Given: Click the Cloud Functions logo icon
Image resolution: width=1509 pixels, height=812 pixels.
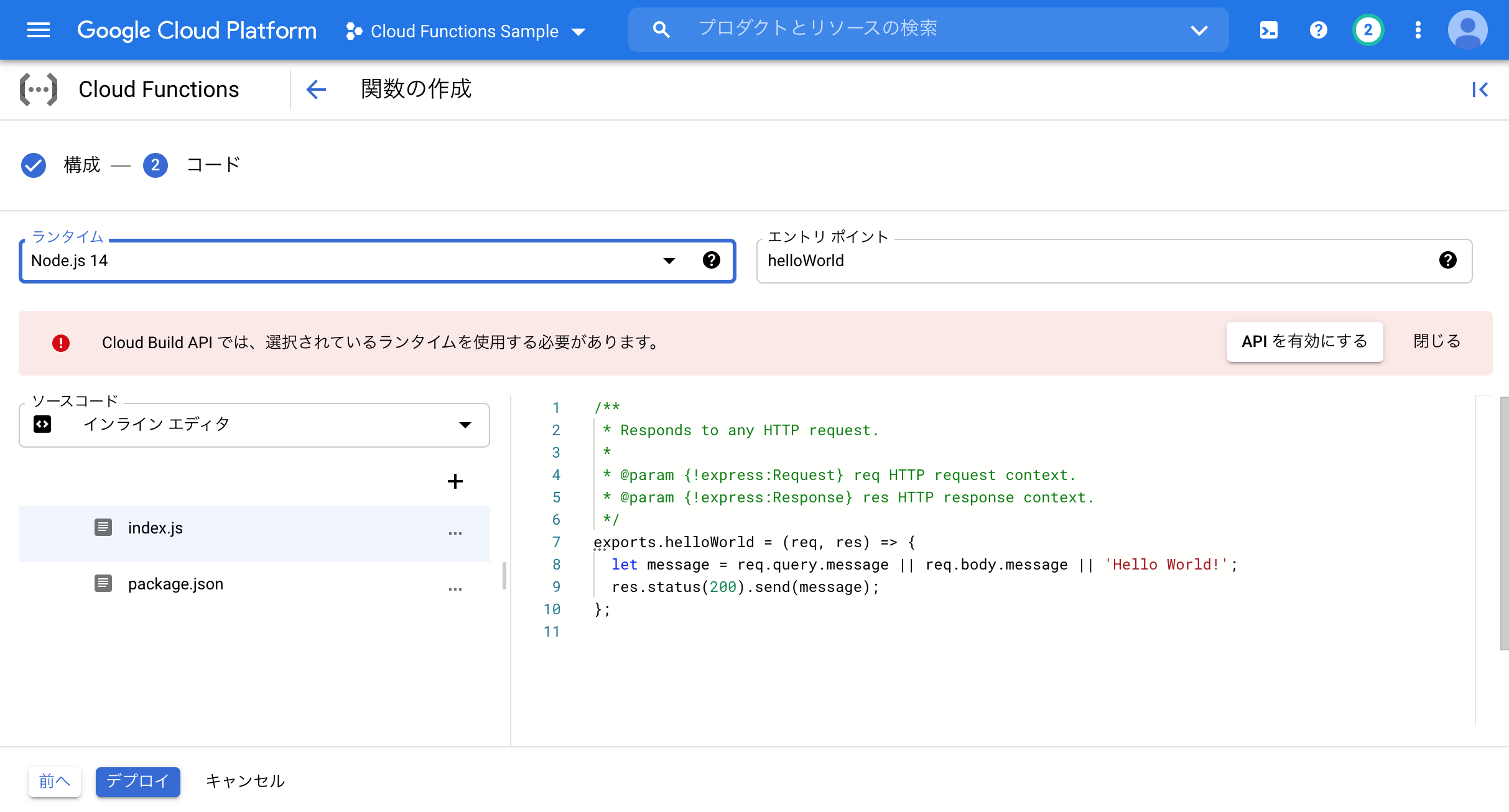Looking at the screenshot, I should [39, 89].
